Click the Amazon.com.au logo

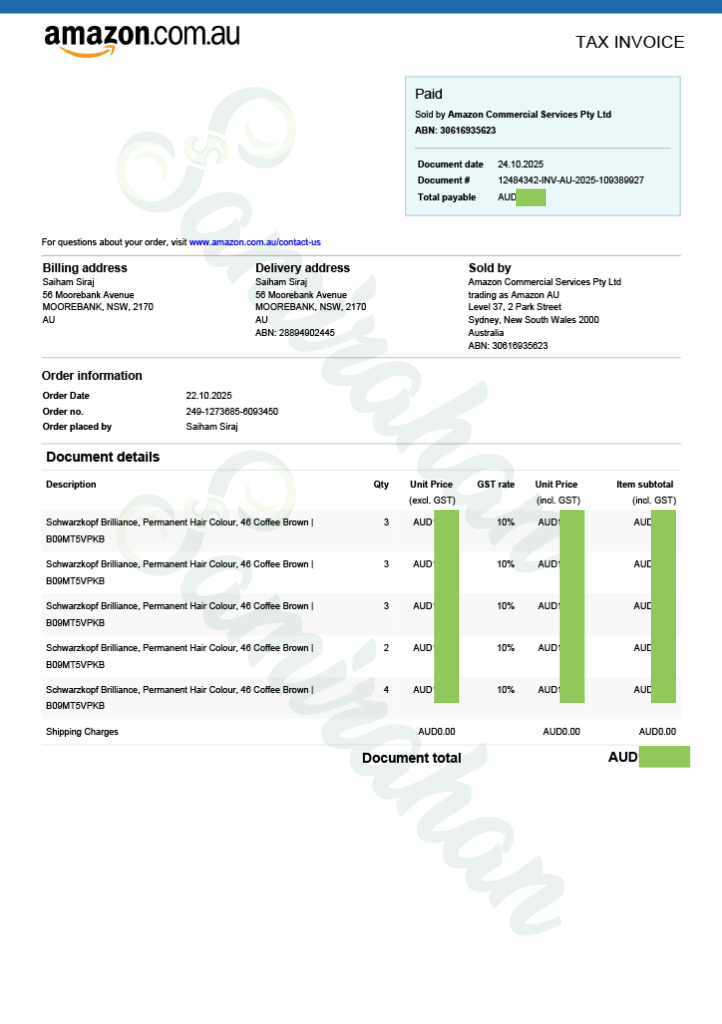click(141, 38)
